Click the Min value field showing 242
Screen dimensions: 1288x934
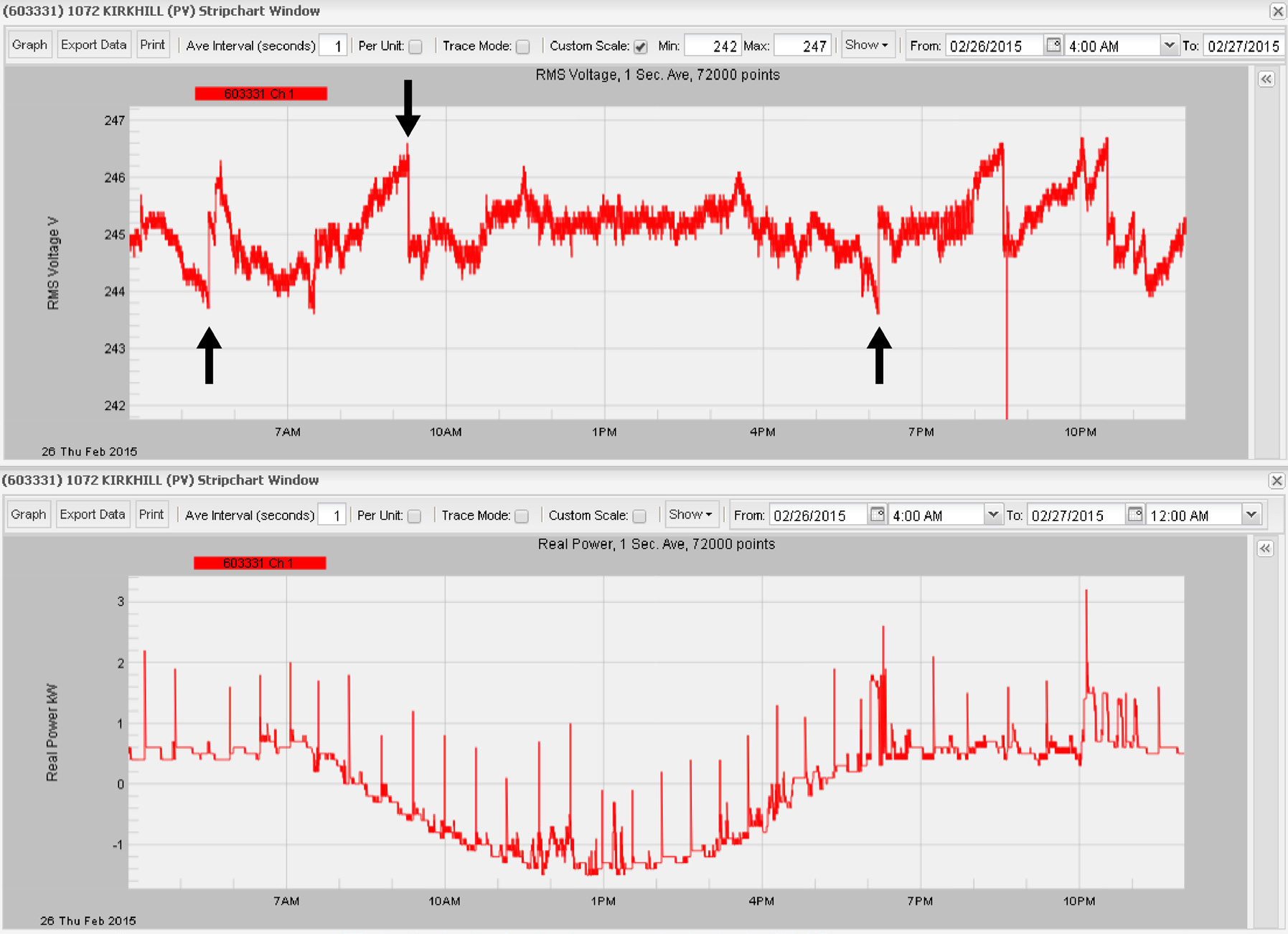point(712,45)
